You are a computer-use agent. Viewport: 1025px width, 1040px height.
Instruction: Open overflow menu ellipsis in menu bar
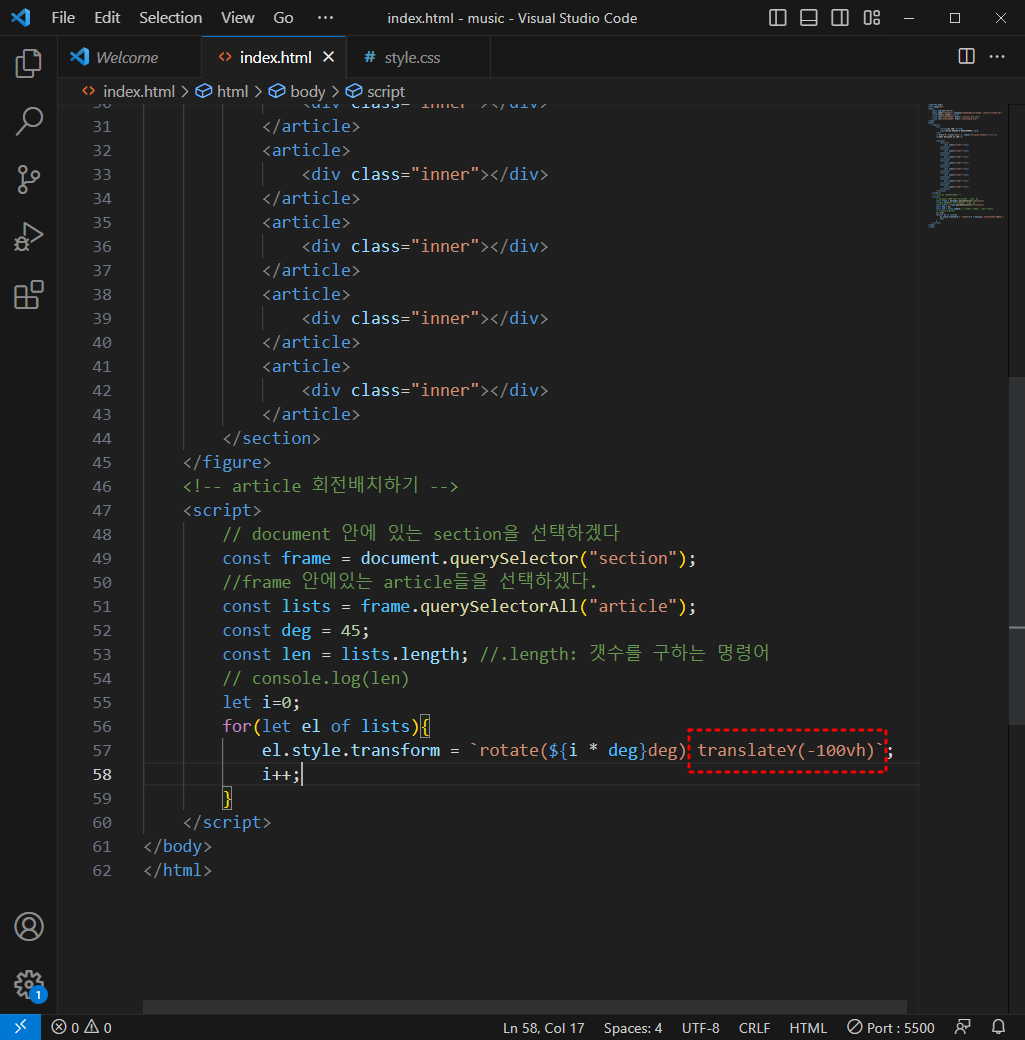pyautogui.click(x=325, y=18)
